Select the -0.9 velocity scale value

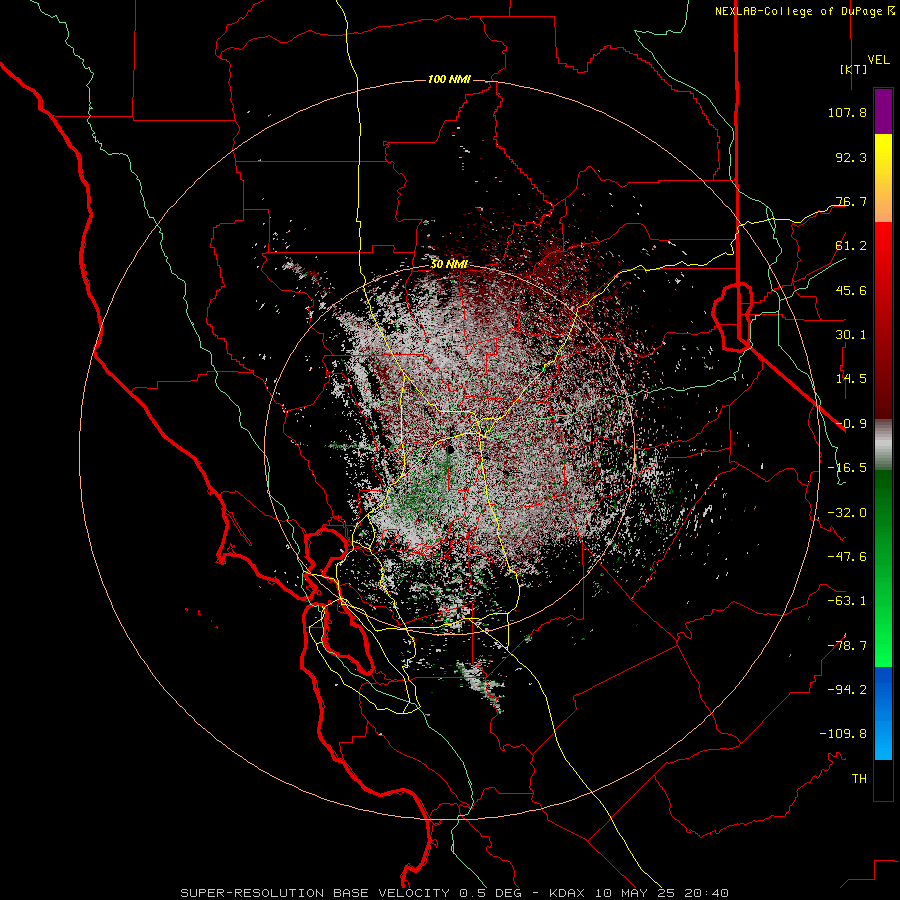point(851,424)
